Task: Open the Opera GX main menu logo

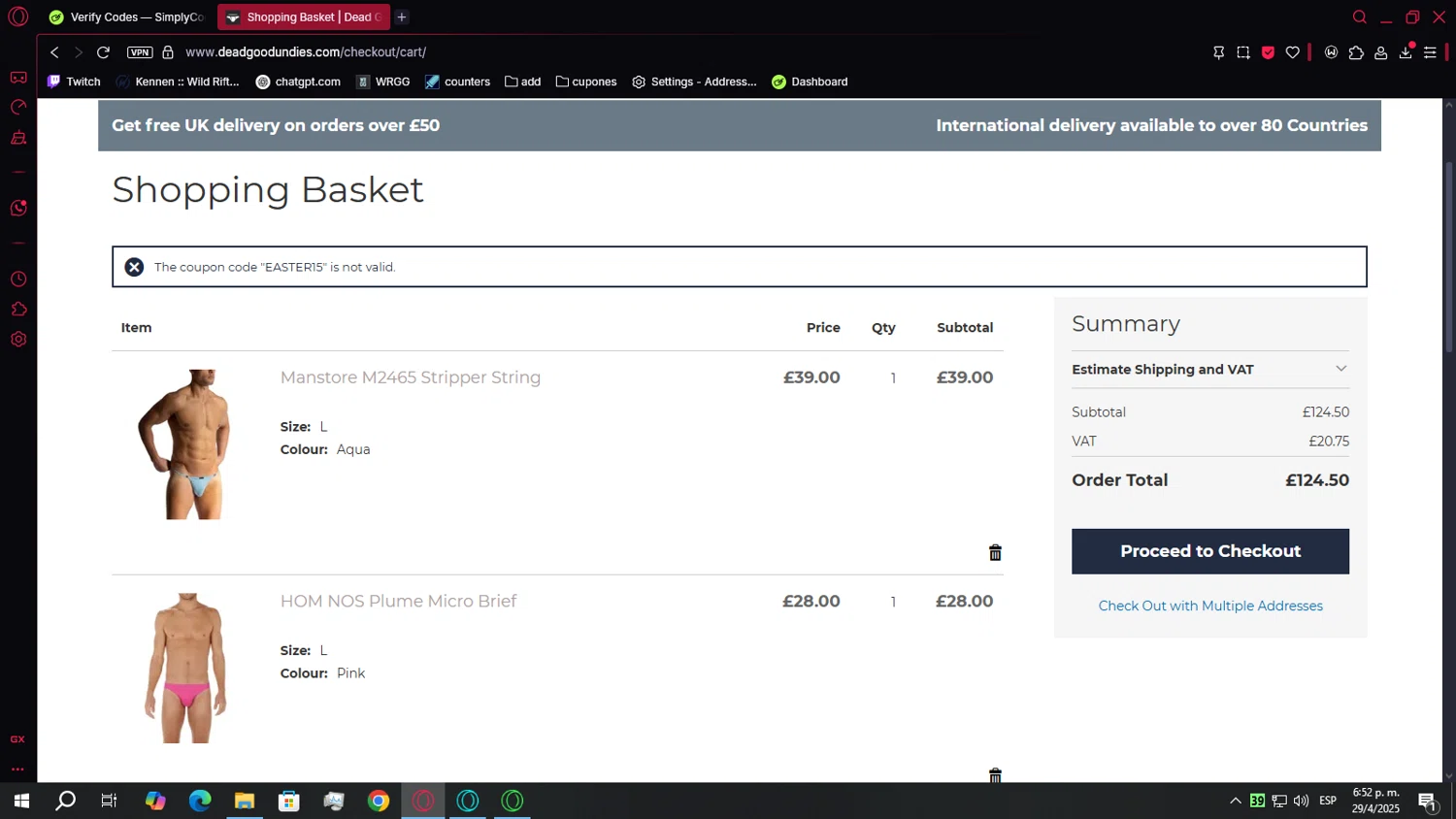Action: point(18,16)
